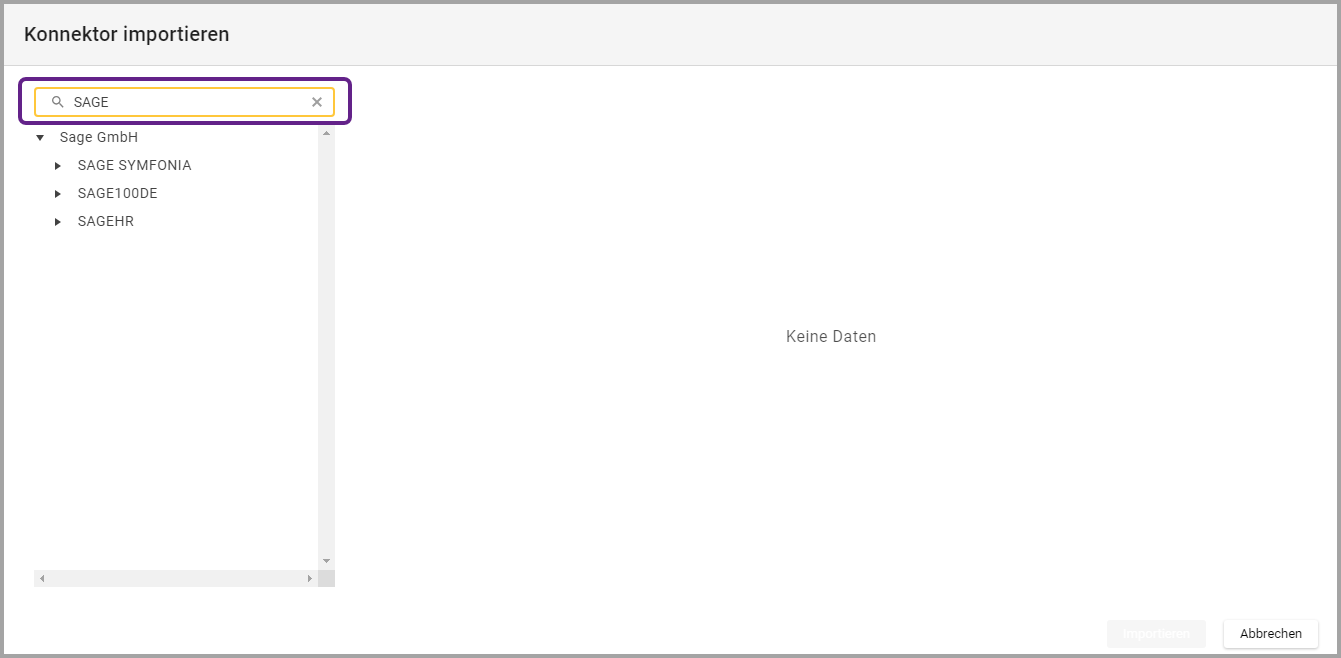Select the Sage GmbH tree entry
The width and height of the screenshot is (1341, 658).
coord(98,138)
